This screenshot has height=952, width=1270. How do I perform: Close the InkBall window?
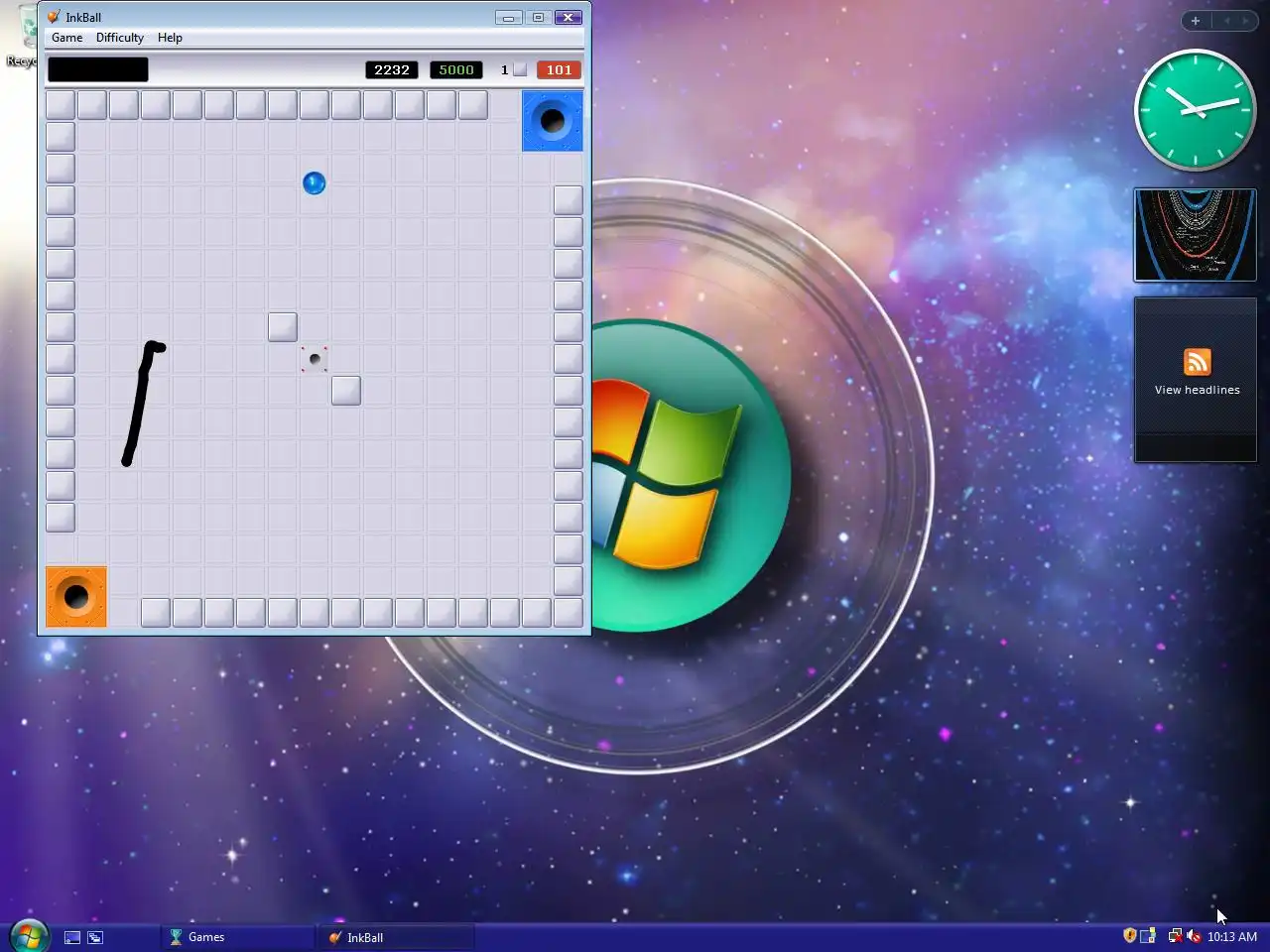point(569,17)
